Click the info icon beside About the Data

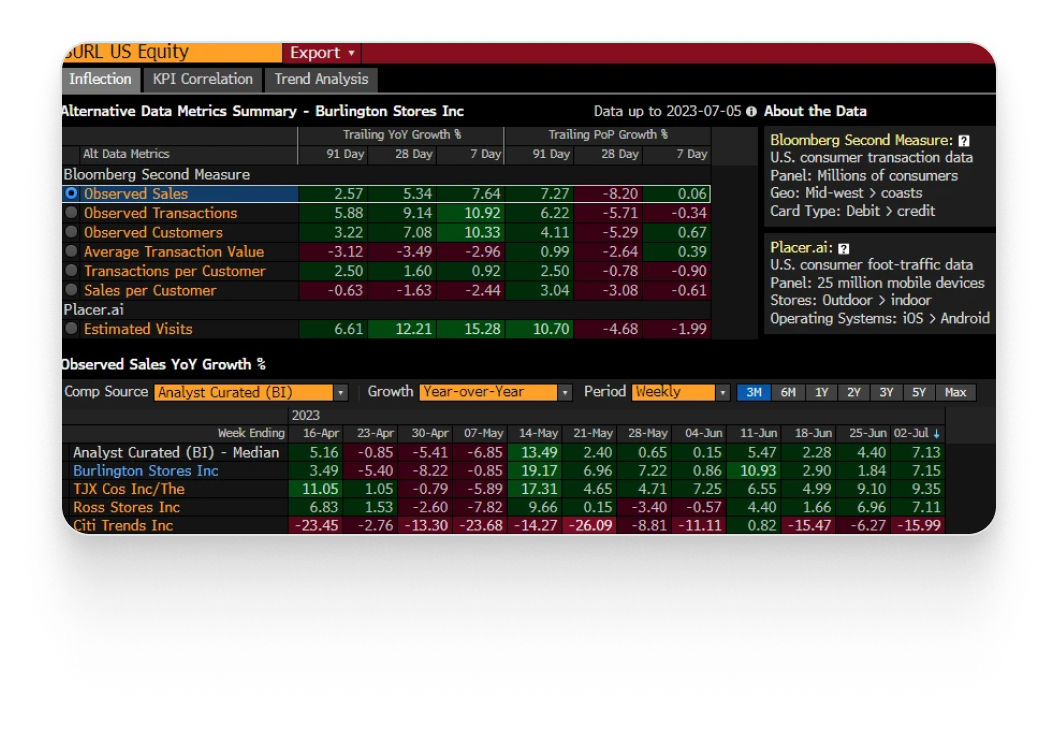tap(750, 112)
